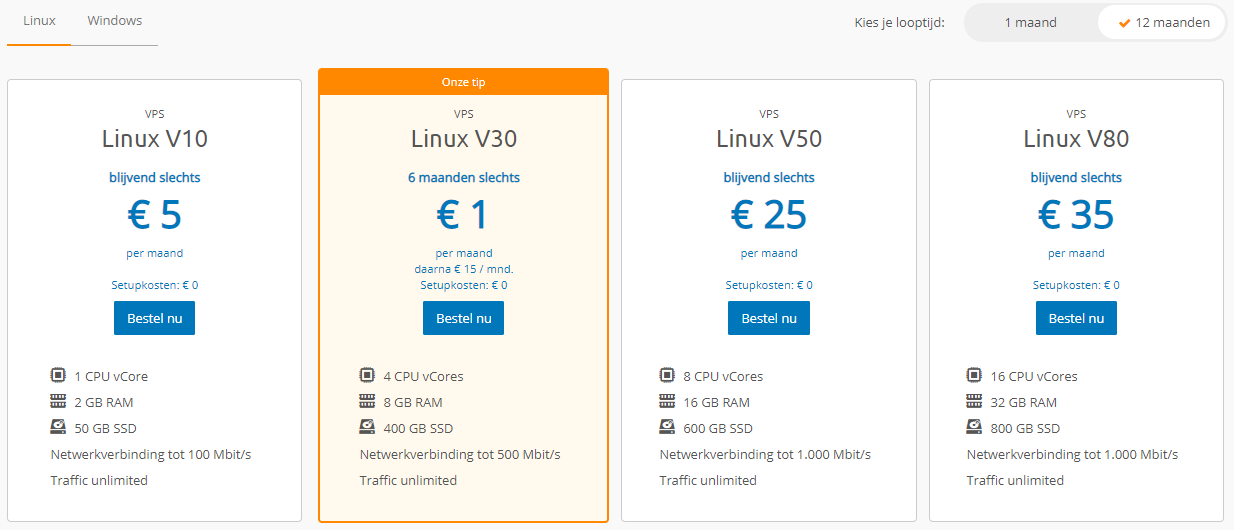Order Linux V10 with Bestel nu
Viewport: 1234px width, 530px height.
pyautogui.click(x=154, y=318)
